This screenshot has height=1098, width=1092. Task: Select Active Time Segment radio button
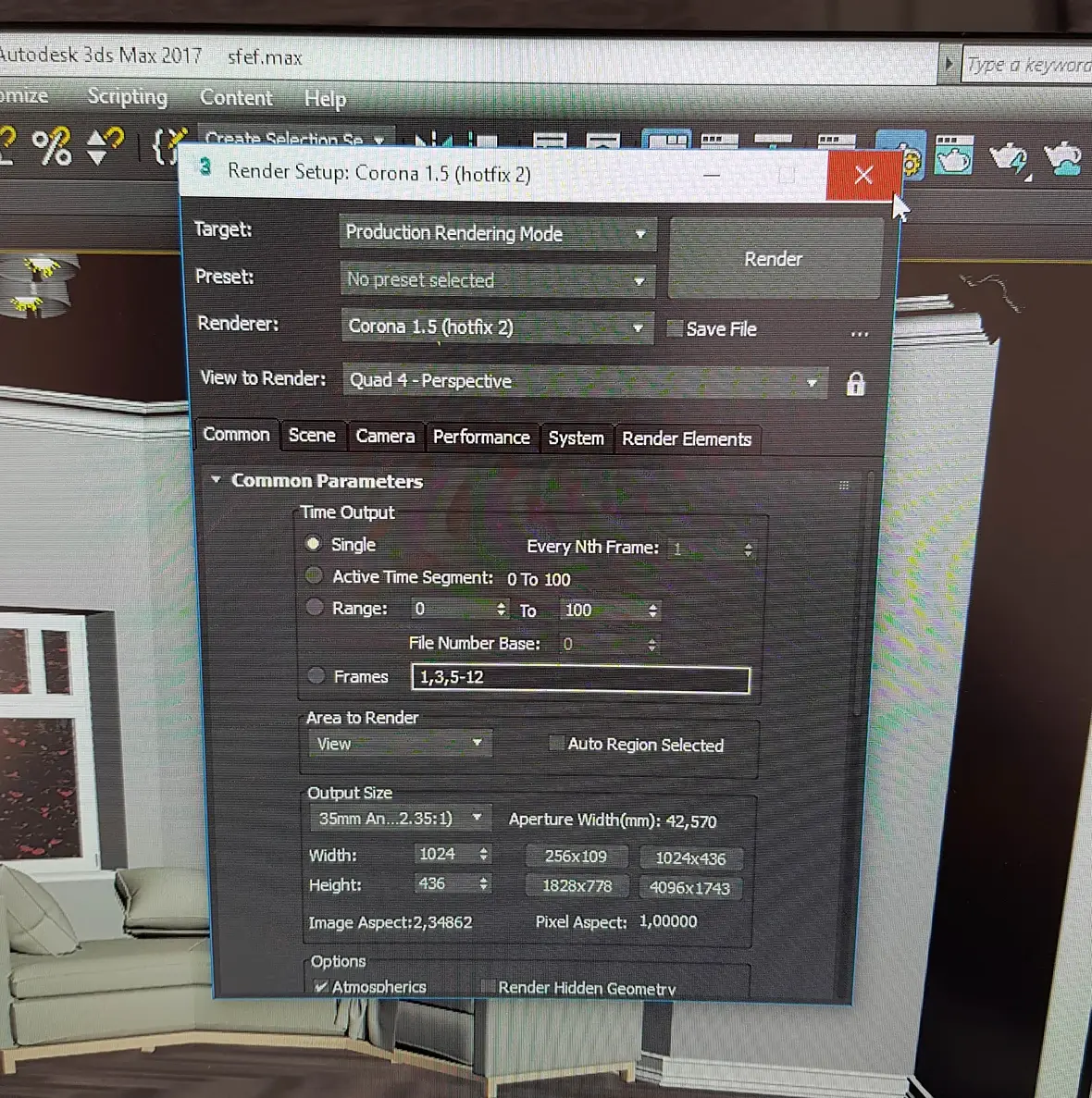(314, 575)
